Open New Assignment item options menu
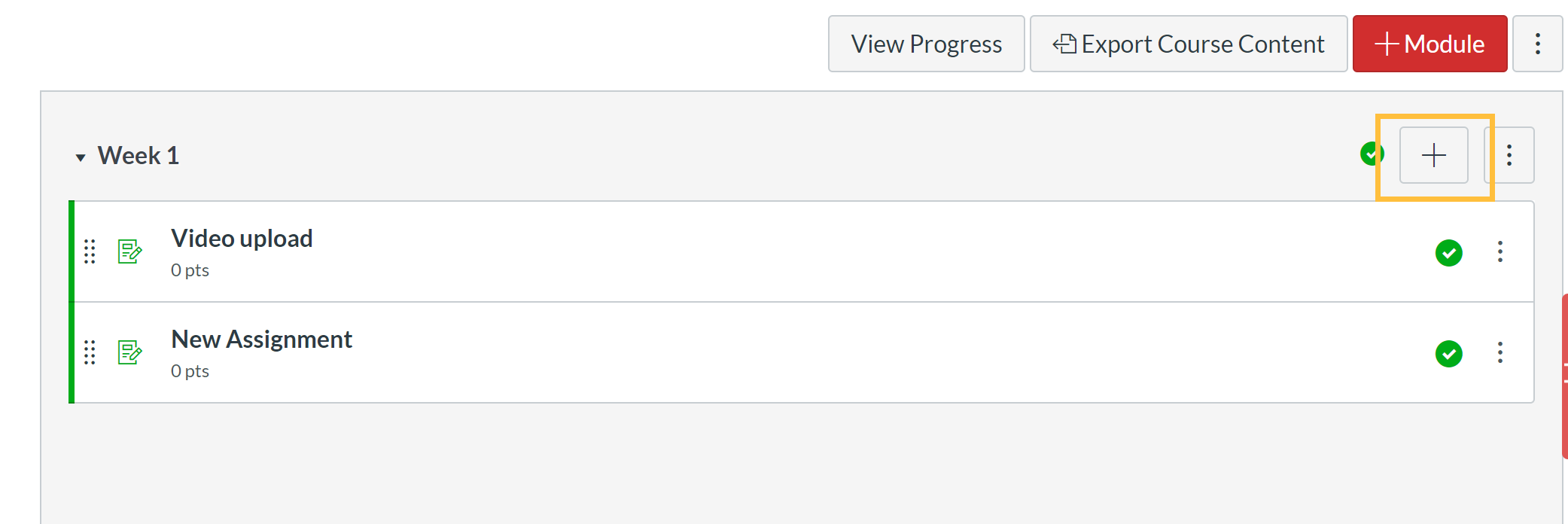 pyautogui.click(x=1499, y=352)
